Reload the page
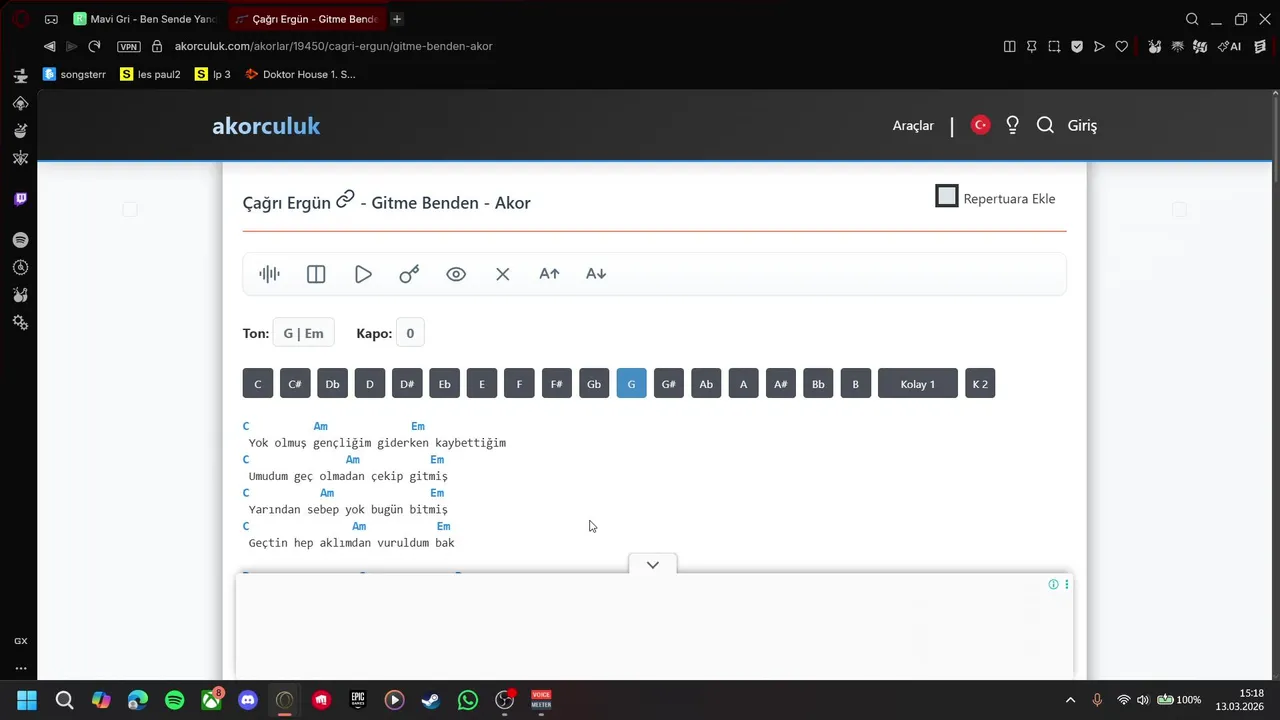The image size is (1280, 720). point(94,46)
